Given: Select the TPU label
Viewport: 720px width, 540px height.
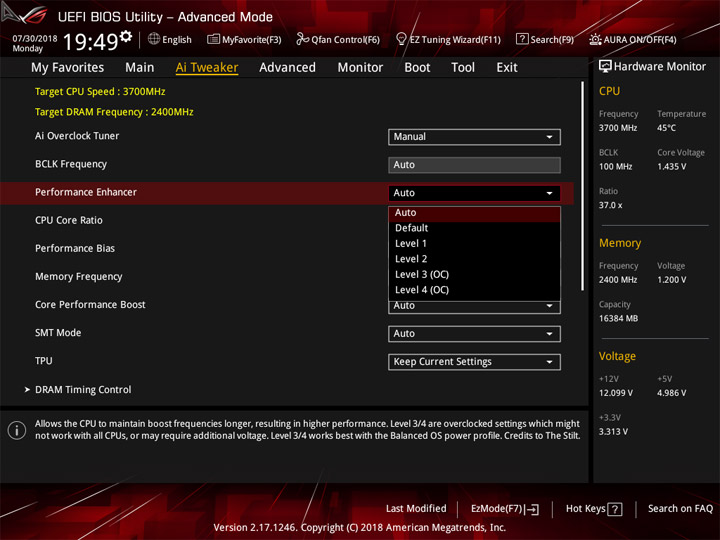Looking at the screenshot, I should click(44, 361).
